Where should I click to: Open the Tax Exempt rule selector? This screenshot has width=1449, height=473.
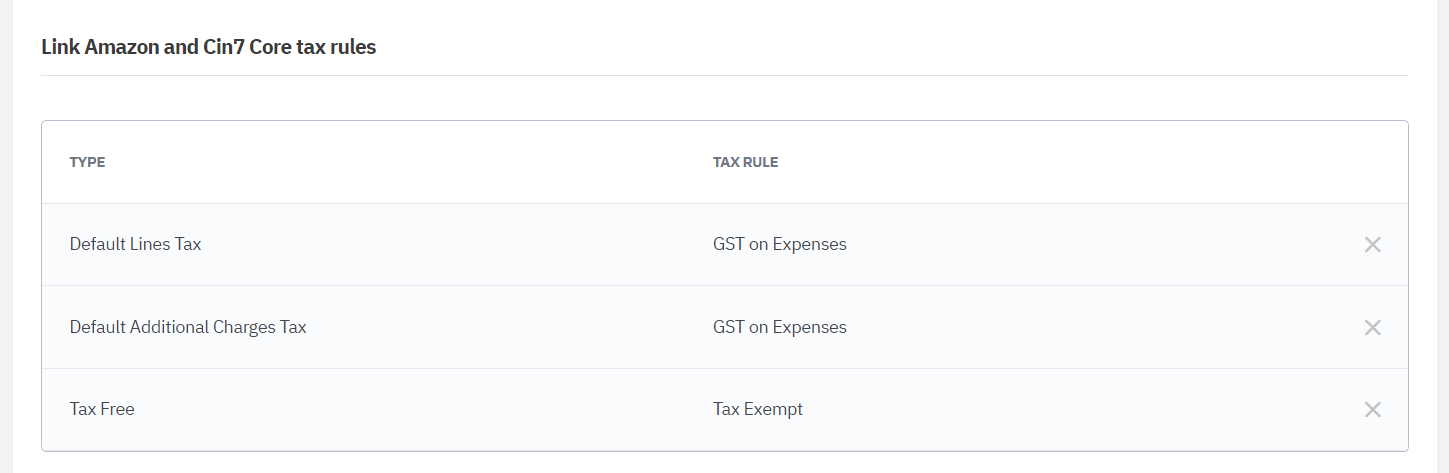point(757,409)
